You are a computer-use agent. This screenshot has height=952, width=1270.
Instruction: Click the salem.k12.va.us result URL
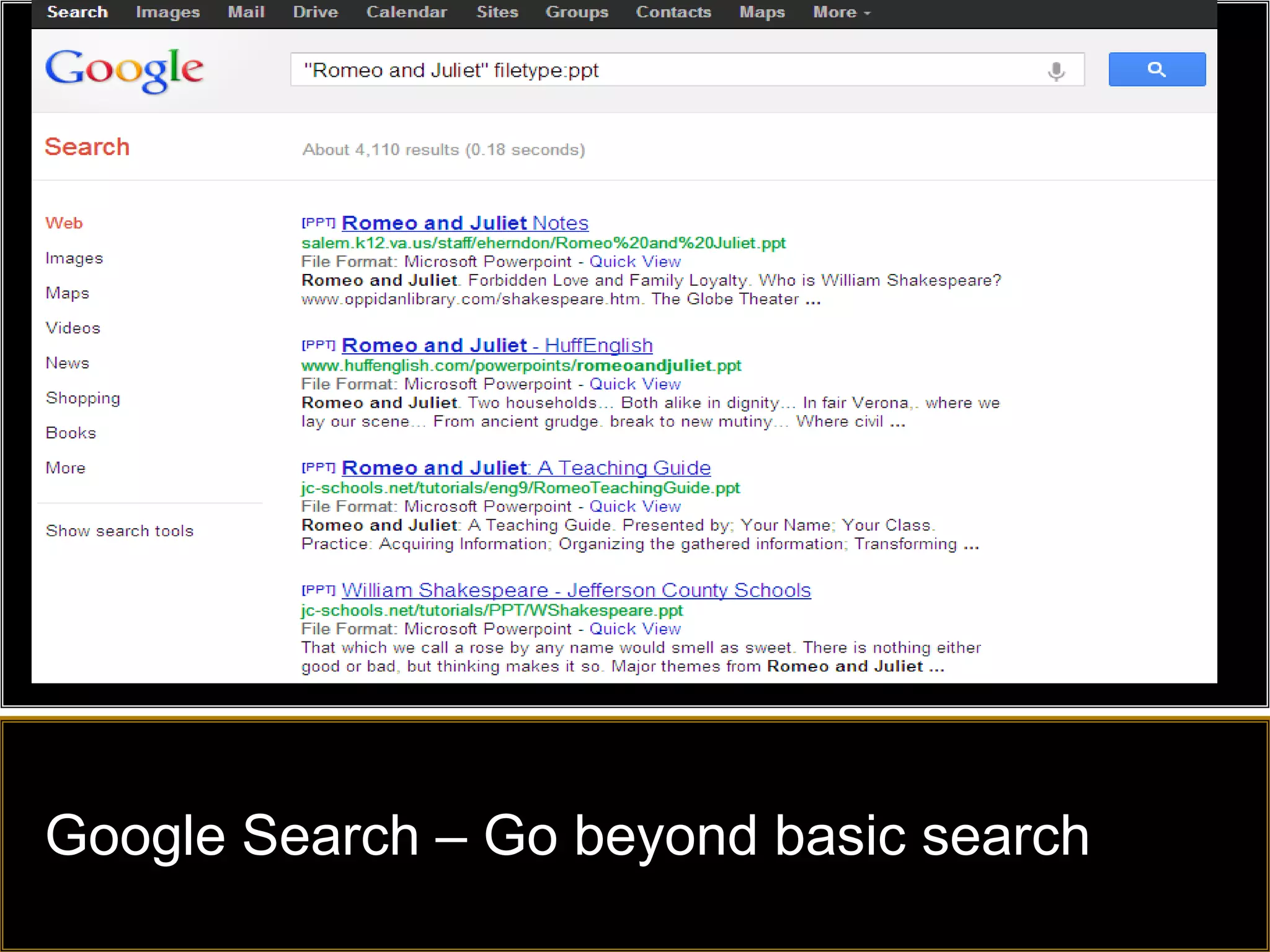click(544, 243)
